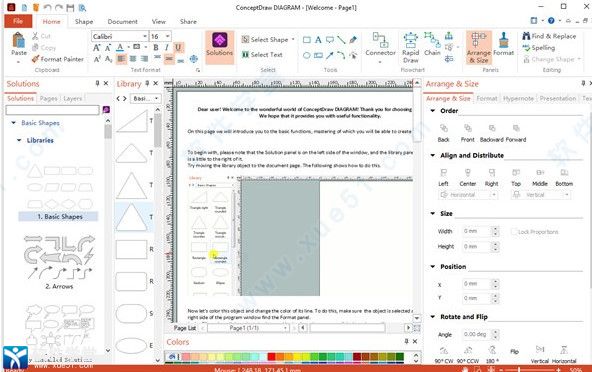Click the Width value field
This screenshot has width=592, height=372.
tap(476, 231)
